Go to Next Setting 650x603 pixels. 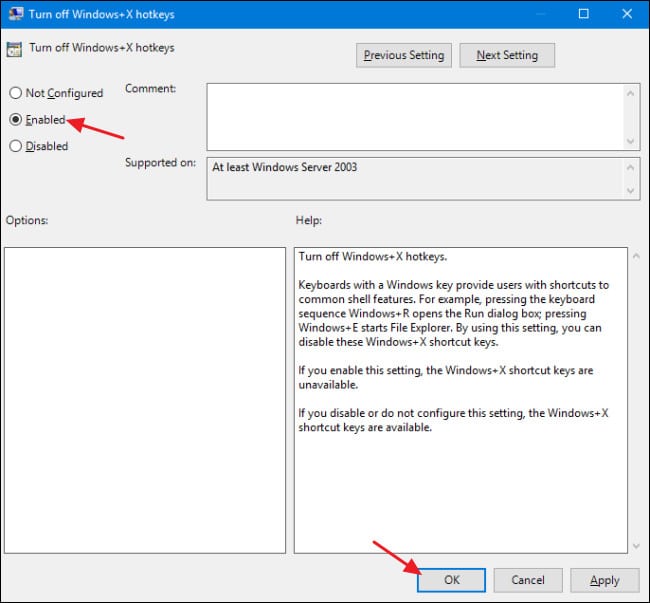point(507,55)
